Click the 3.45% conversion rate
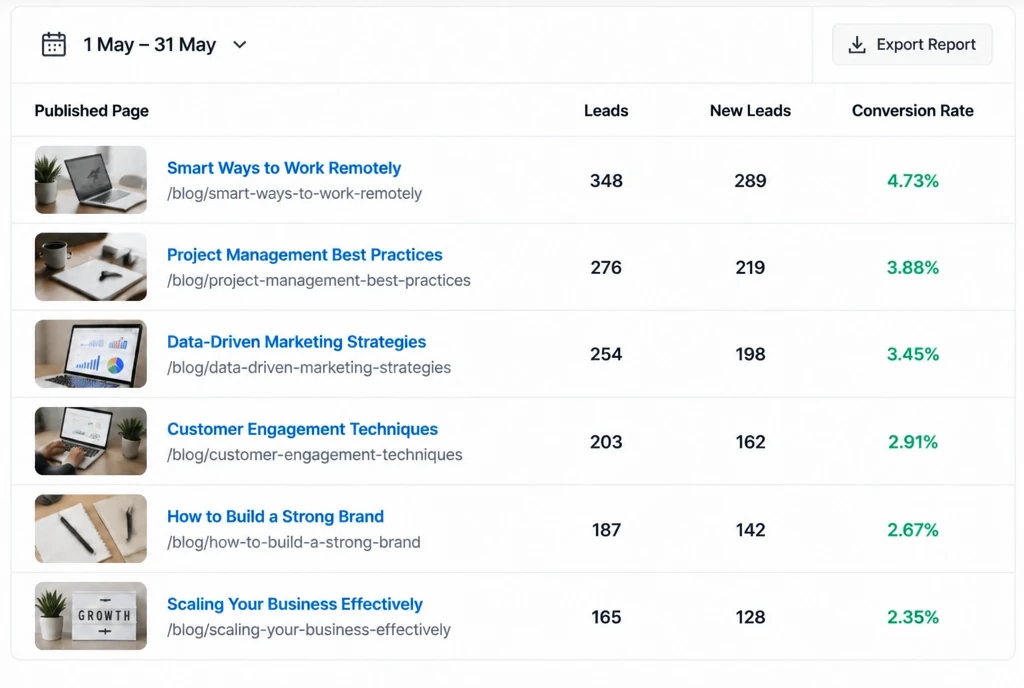This screenshot has height=688, width=1024. click(912, 354)
